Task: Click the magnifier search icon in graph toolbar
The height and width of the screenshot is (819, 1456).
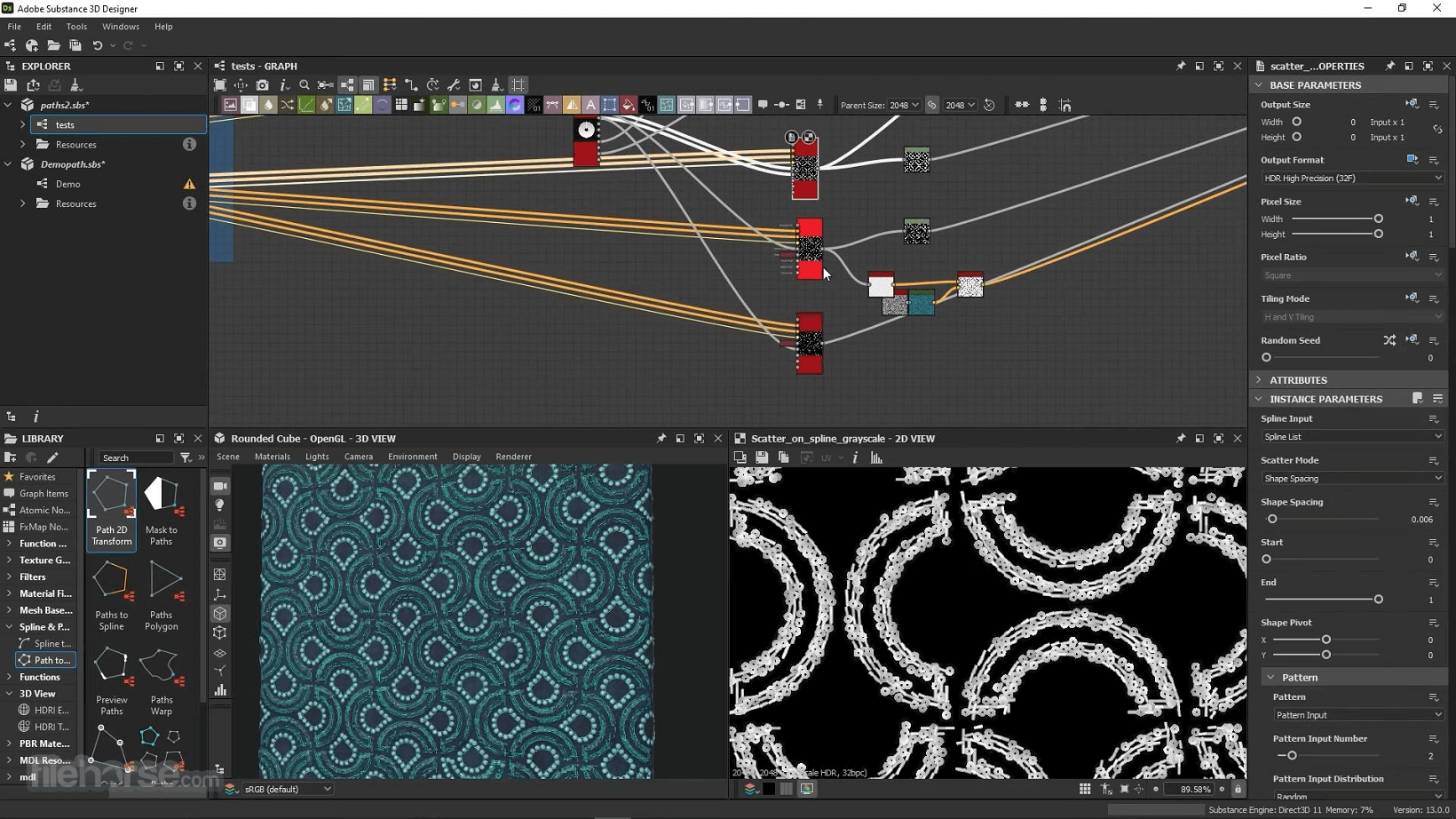Action: click(305, 85)
